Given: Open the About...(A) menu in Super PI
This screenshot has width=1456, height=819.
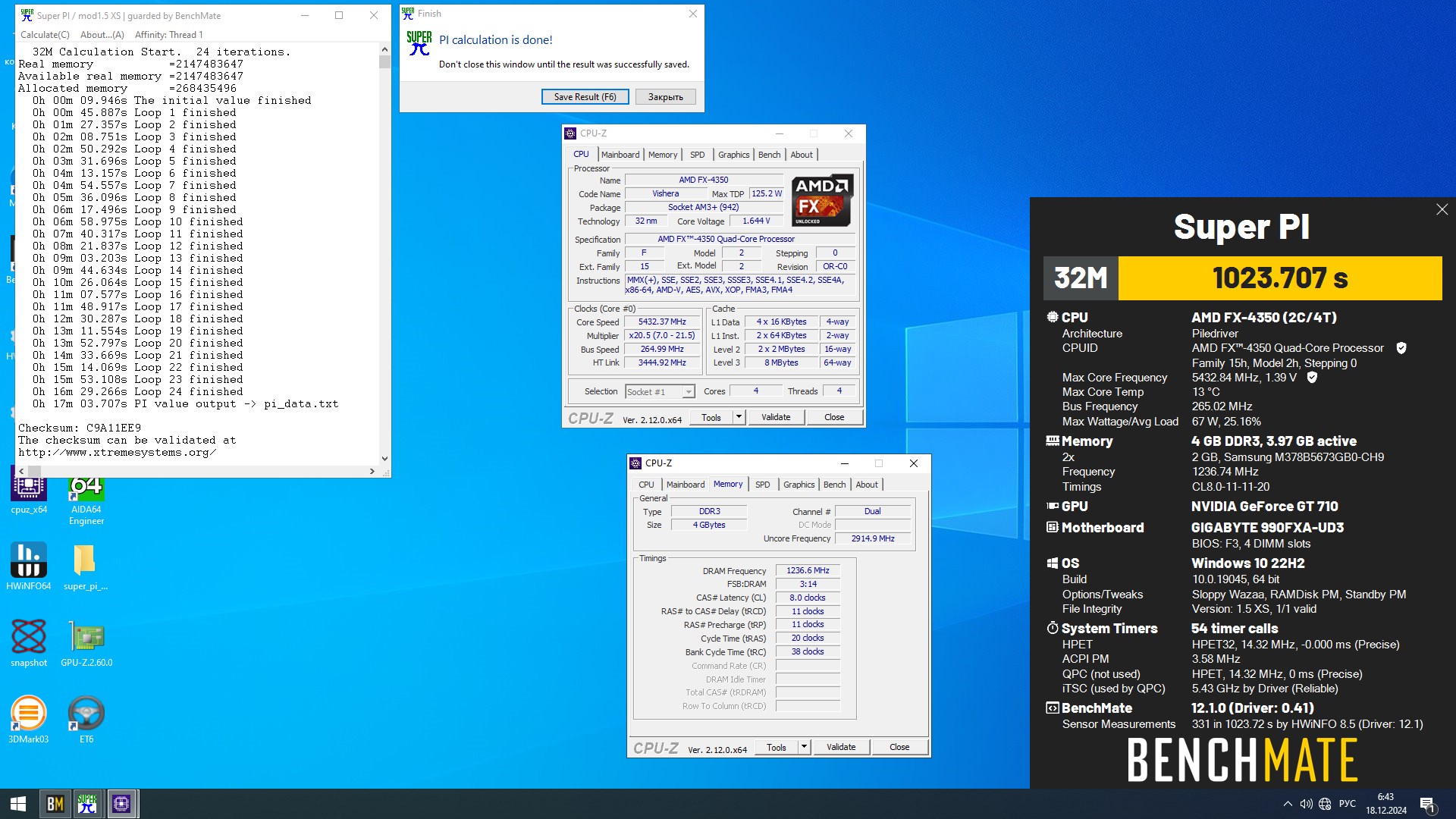Looking at the screenshot, I should pyautogui.click(x=102, y=35).
